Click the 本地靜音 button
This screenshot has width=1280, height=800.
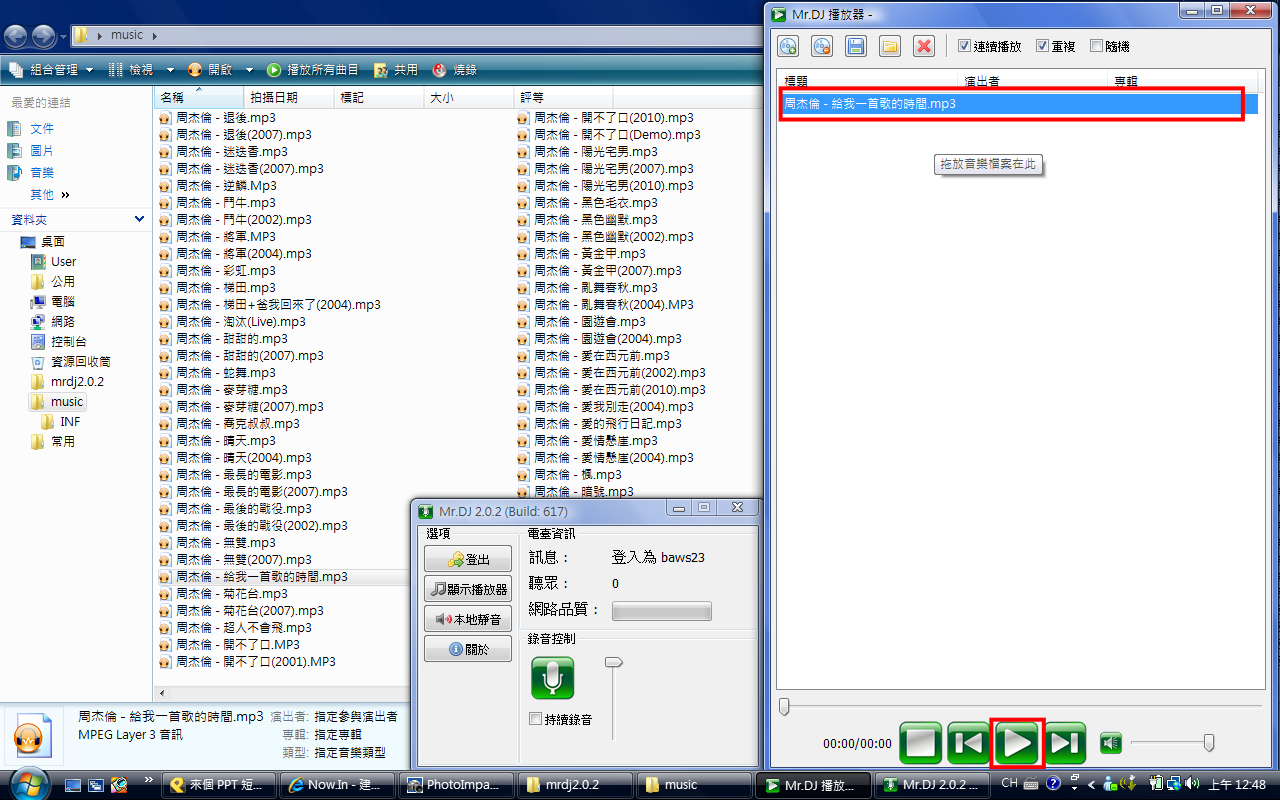coord(468,619)
